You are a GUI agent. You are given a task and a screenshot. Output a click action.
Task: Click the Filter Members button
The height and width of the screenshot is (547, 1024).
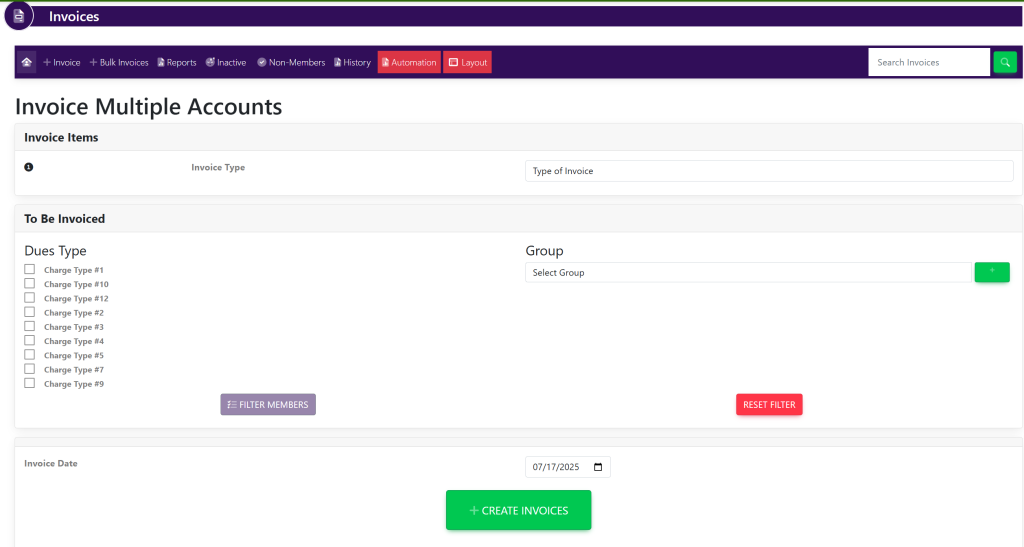(x=268, y=404)
